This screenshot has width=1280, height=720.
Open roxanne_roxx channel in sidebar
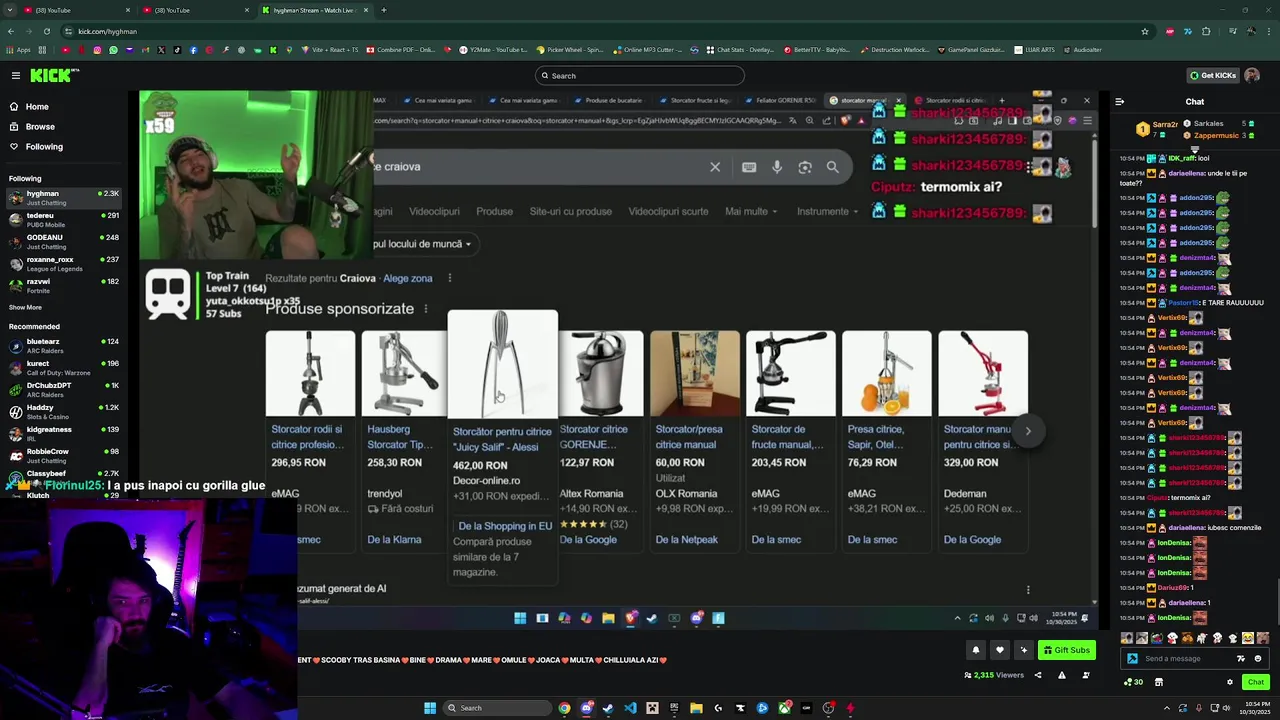pyautogui.click(x=64, y=263)
